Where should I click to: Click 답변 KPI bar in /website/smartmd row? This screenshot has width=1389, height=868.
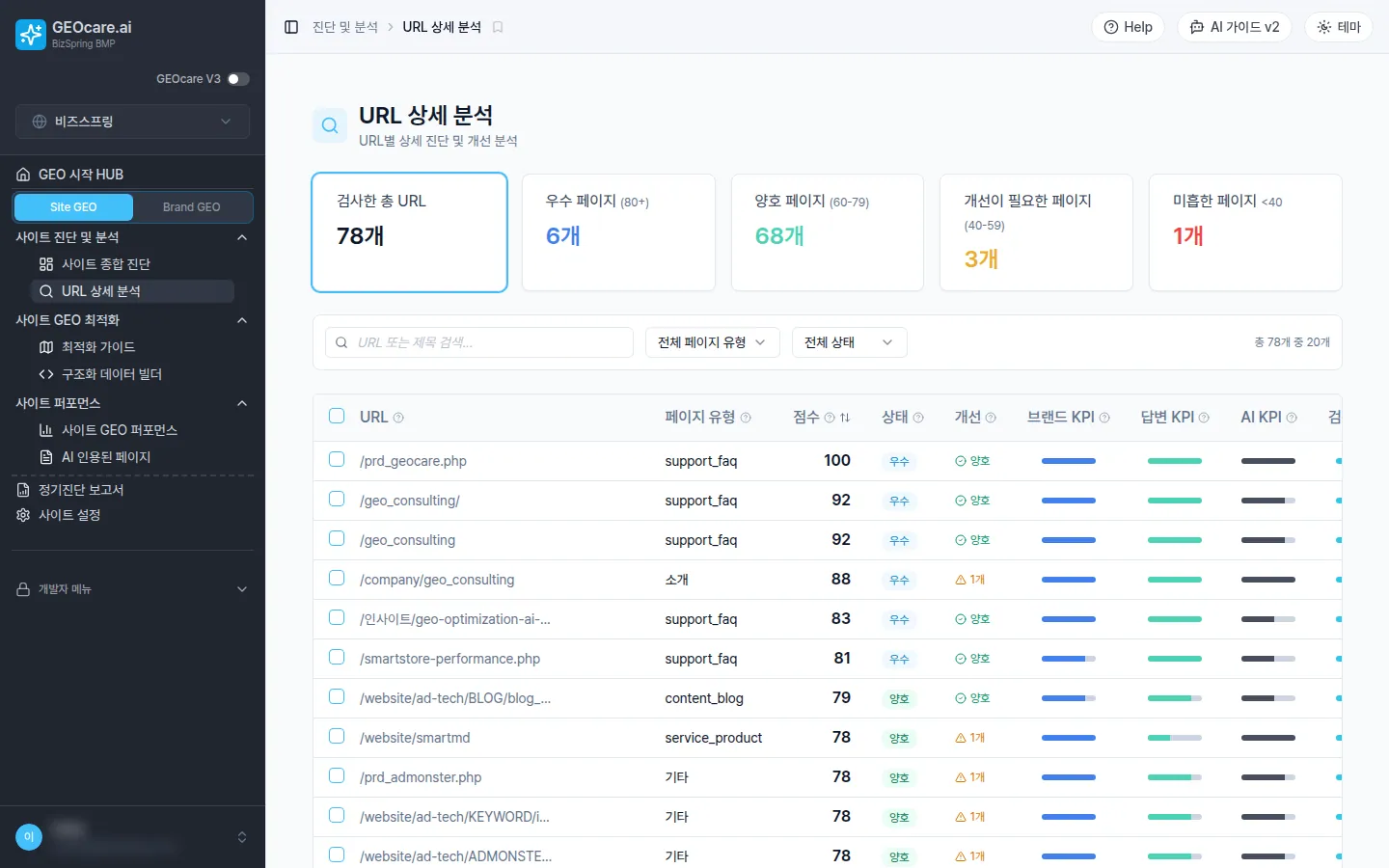click(1175, 738)
